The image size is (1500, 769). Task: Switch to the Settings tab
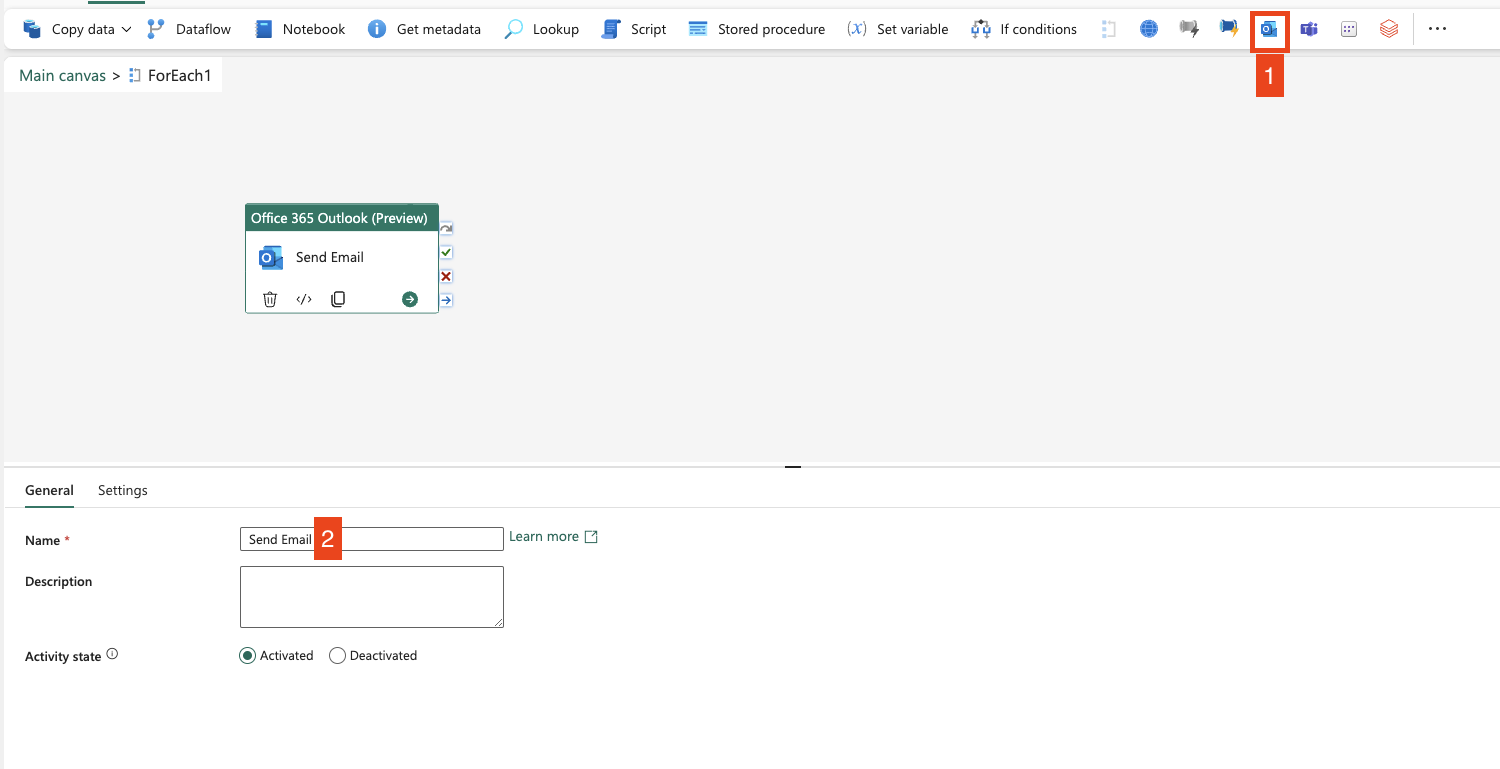(123, 490)
